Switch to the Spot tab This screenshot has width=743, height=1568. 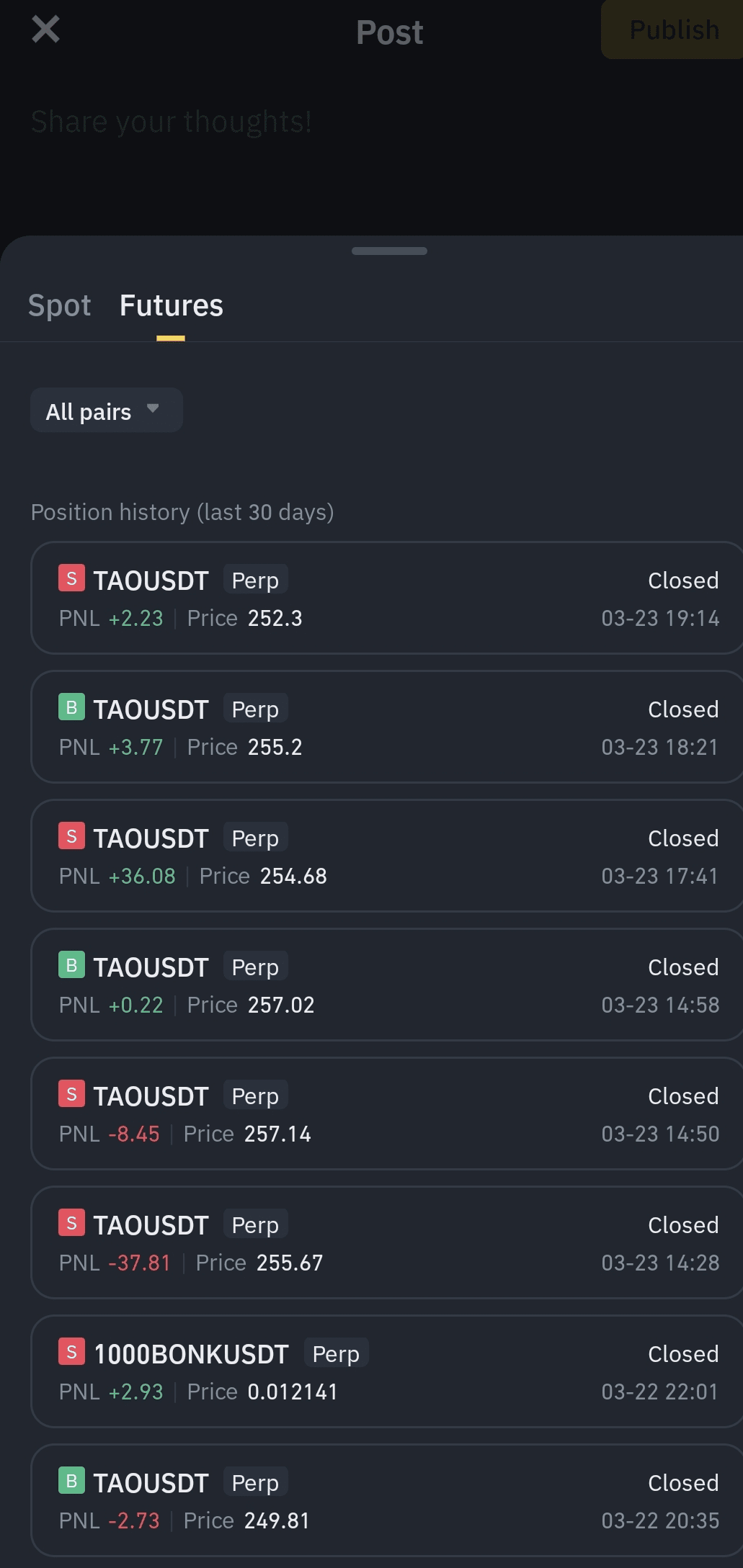click(59, 305)
